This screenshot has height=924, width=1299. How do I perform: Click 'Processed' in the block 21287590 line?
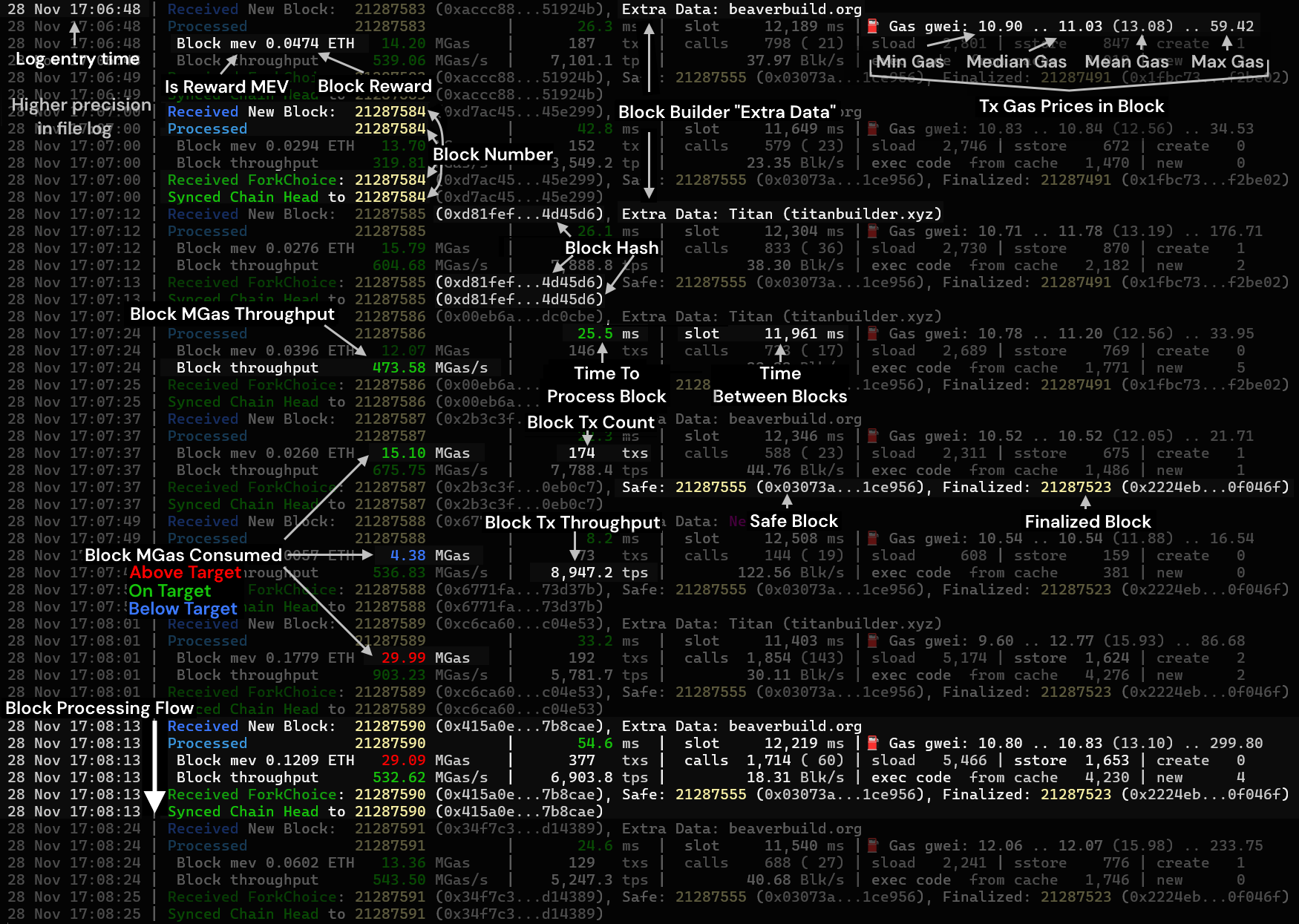click(207, 743)
